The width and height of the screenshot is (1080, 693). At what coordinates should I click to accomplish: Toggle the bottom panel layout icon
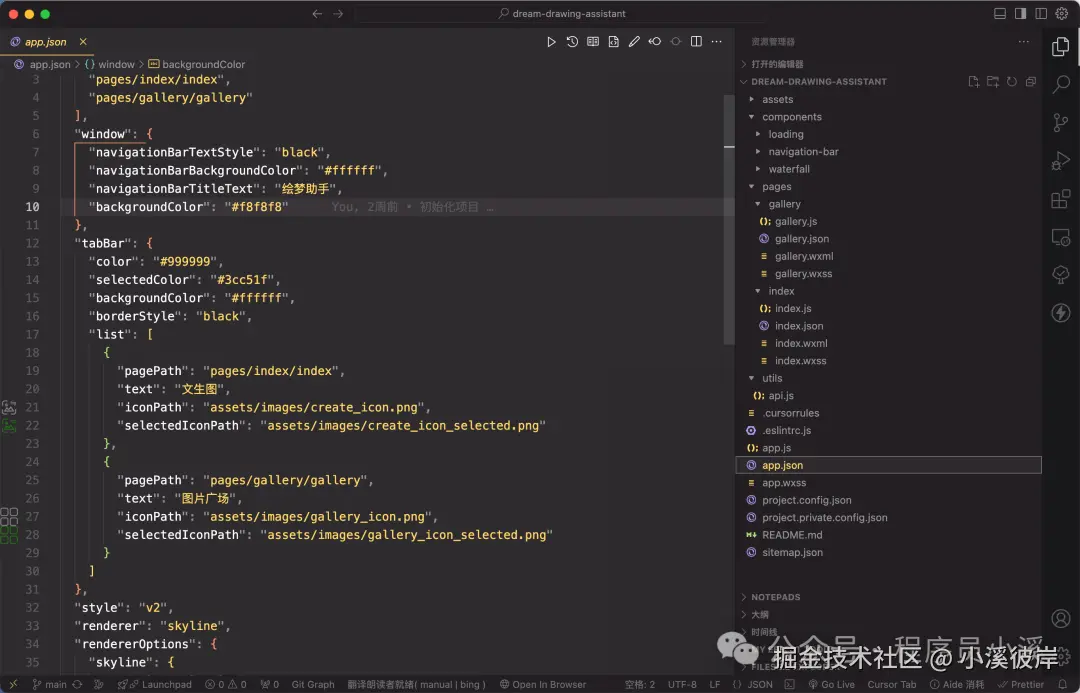(999, 14)
